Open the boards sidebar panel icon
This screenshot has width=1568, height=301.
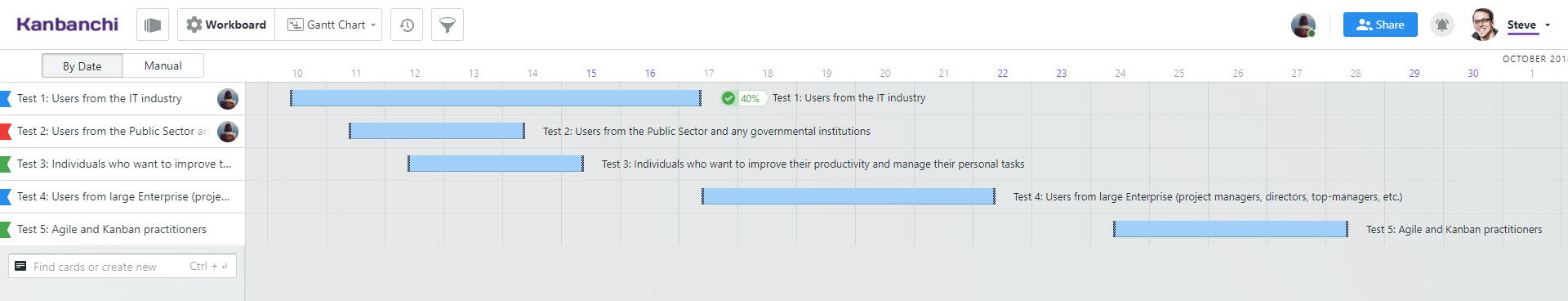click(x=153, y=25)
